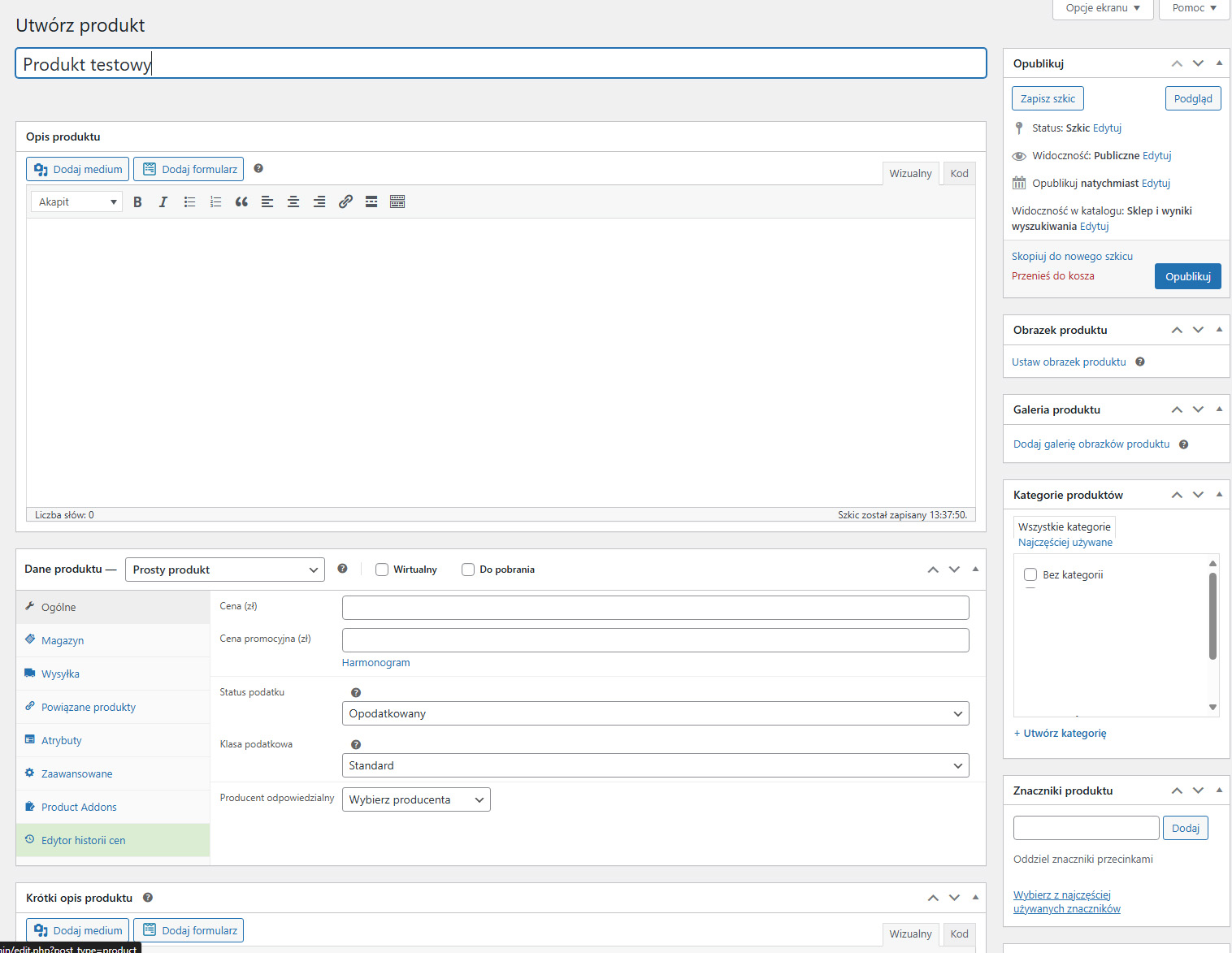Image resolution: width=1232 pixels, height=953 pixels.
Task: Toggle bold formatting in description editor
Action: (x=137, y=202)
